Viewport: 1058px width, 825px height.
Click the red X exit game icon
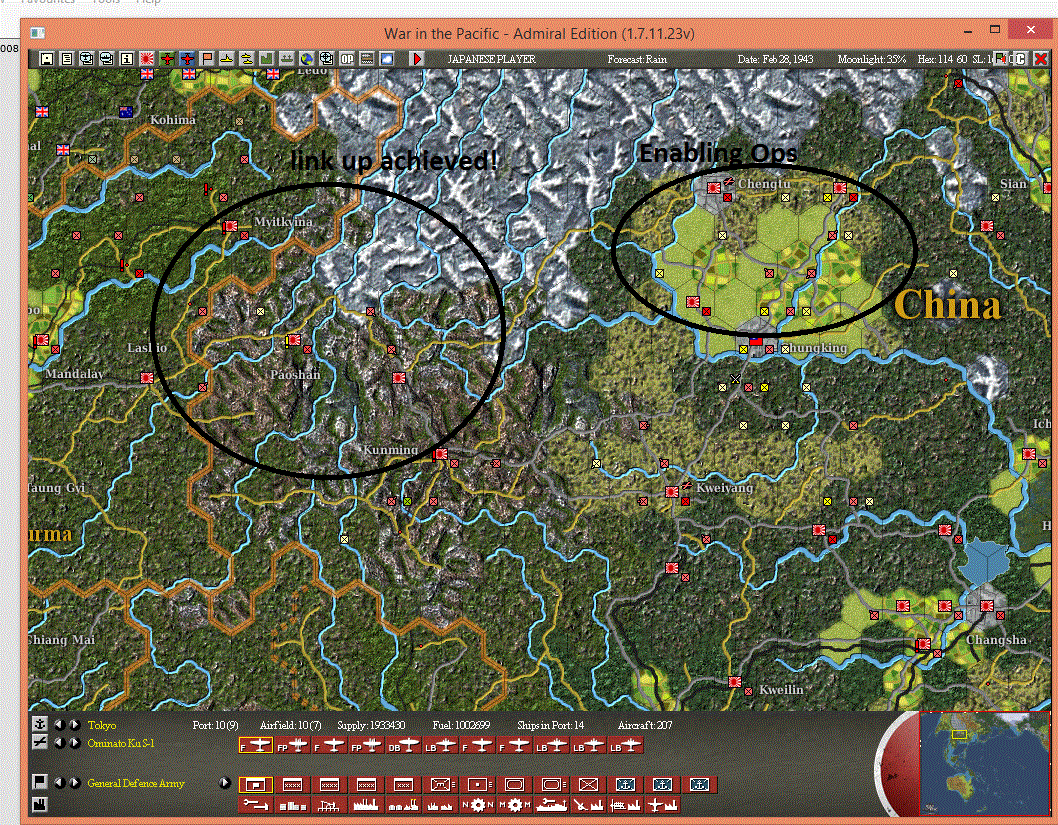tap(1040, 59)
